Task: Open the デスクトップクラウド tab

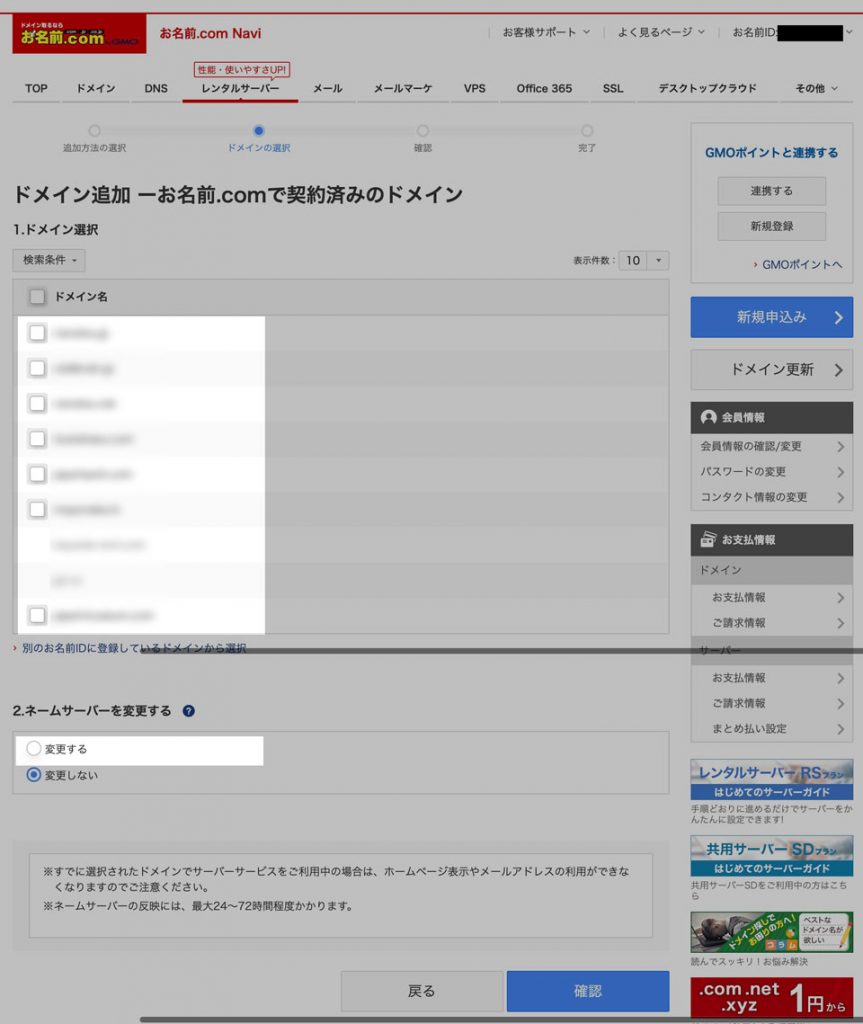Action: [x=708, y=88]
